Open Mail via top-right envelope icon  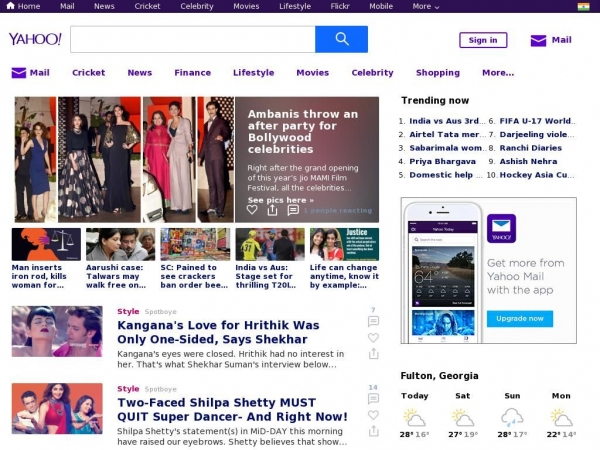tap(538, 40)
